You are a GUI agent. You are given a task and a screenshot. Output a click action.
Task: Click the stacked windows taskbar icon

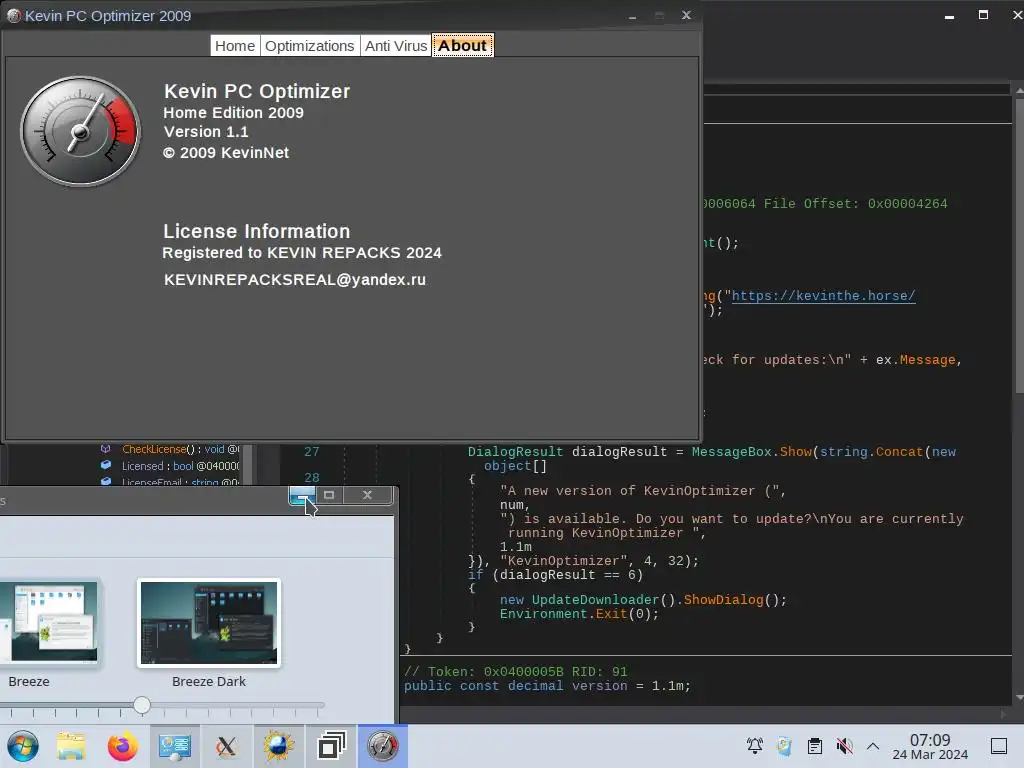[x=331, y=746]
